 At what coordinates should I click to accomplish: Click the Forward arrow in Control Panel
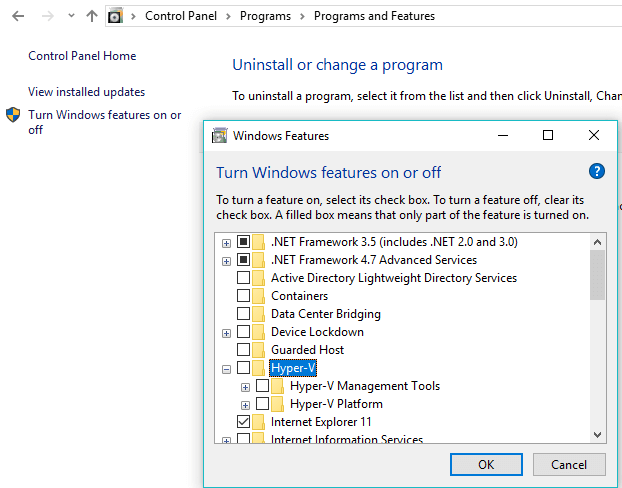click(x=48, y=16)
